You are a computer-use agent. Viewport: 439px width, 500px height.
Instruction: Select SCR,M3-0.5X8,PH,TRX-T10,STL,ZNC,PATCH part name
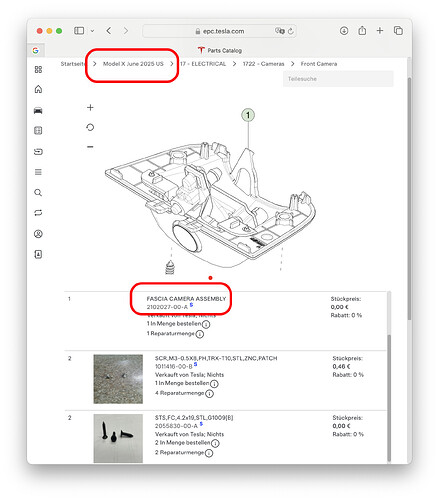pyautogui.click(x=216, y=358)
